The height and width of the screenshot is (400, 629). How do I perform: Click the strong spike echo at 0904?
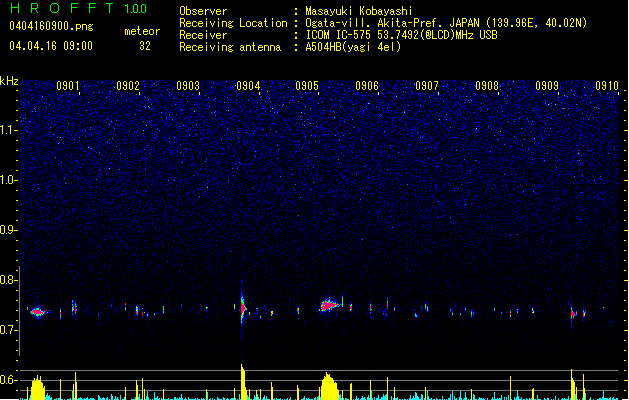[242, 308]
